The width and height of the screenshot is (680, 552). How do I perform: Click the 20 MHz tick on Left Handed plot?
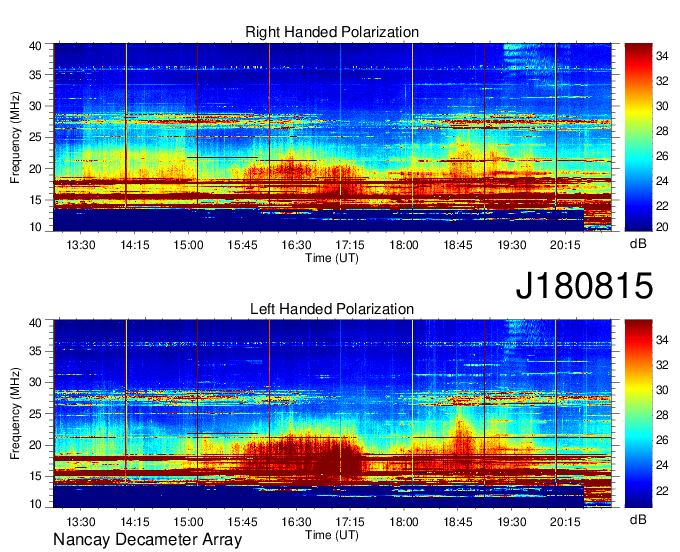(36, 445)
